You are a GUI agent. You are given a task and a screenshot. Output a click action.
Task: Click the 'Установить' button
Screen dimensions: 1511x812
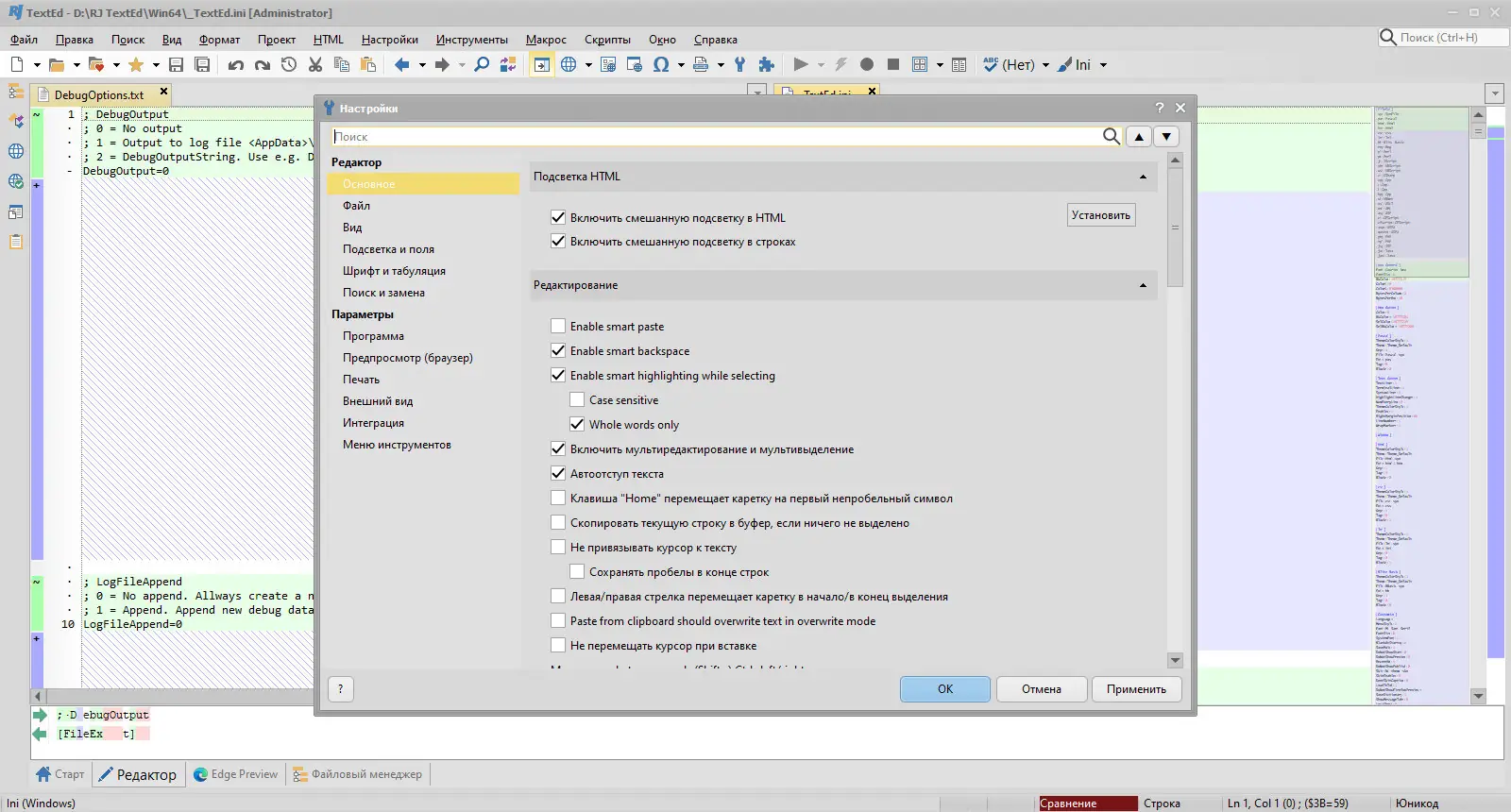click(1101, 215)
